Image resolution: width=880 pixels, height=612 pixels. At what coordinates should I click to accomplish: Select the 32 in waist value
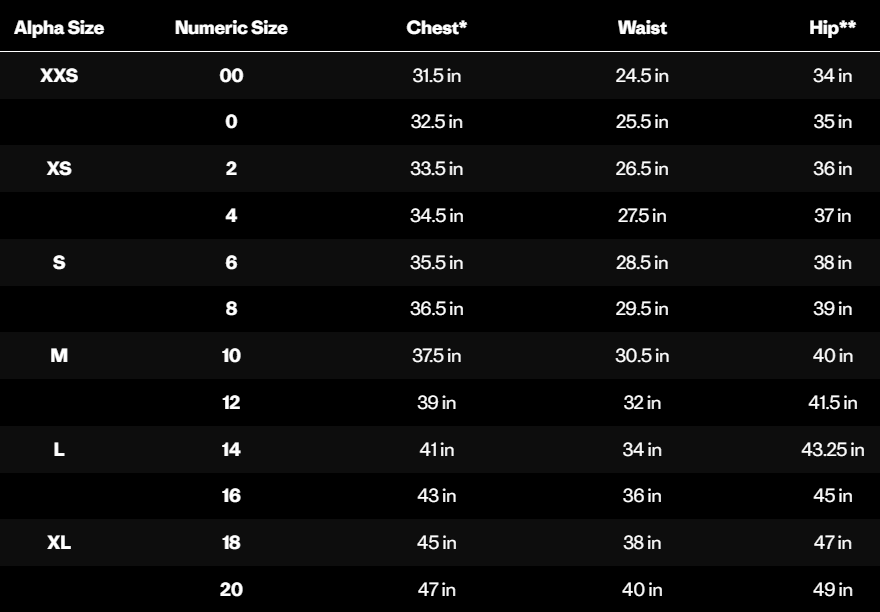click(642, 403)
